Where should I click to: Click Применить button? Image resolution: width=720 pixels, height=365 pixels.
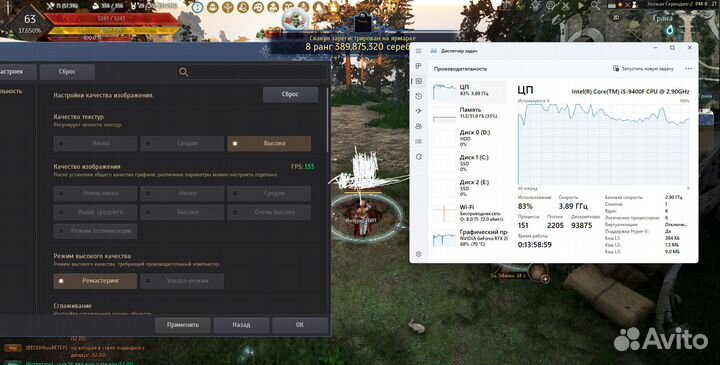point(183,325)
